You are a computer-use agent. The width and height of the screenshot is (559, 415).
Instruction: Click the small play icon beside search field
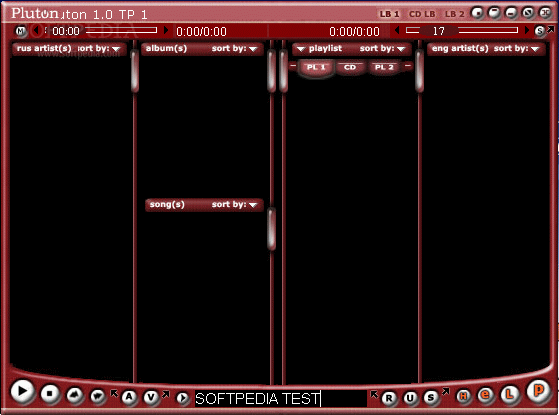183,398
